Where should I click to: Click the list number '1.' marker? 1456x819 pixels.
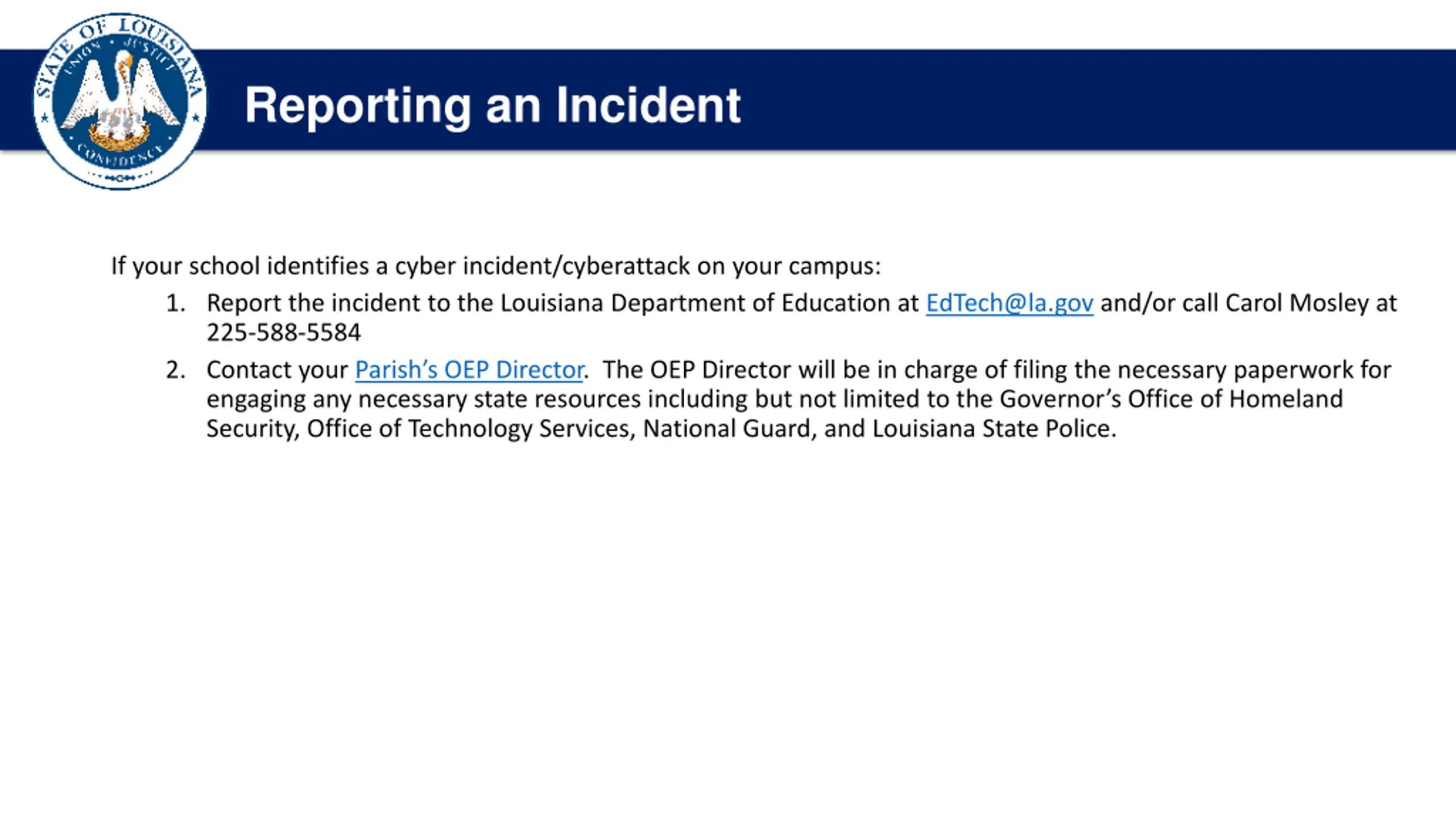tap(175, 303)
